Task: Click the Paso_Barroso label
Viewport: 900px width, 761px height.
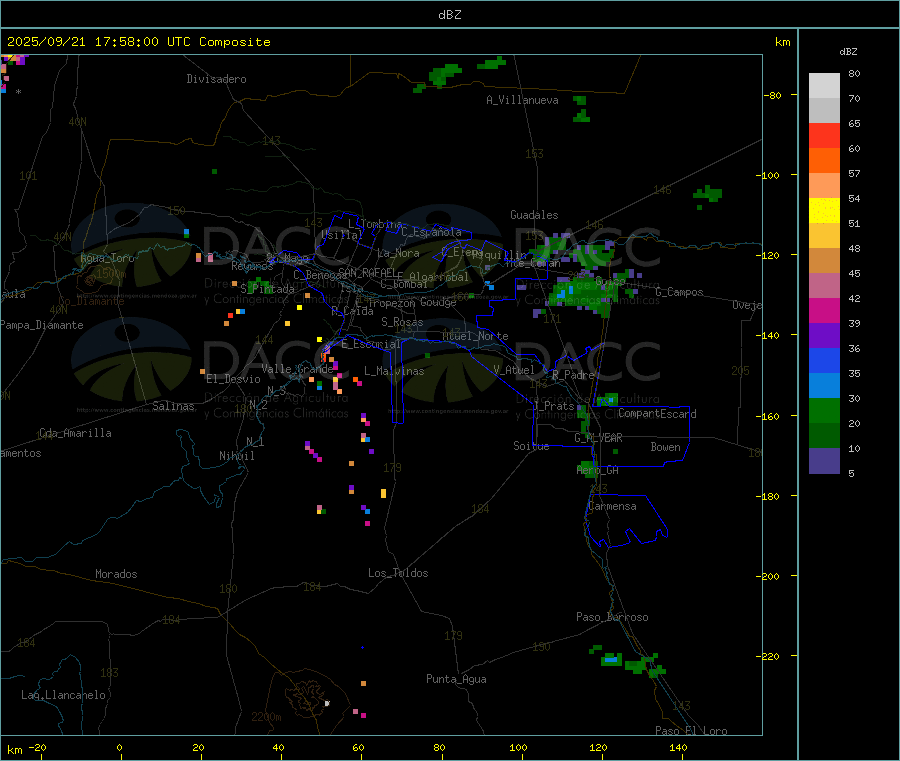Action: pos(612,617)
